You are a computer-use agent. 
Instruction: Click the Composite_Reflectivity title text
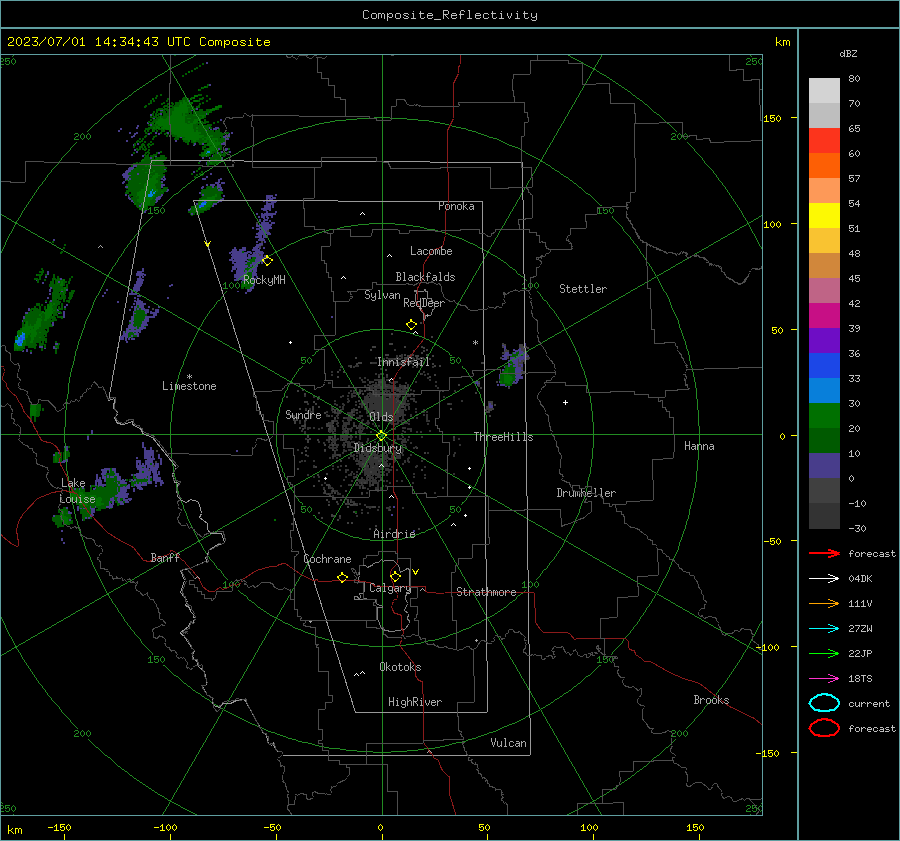pos(450,15)
